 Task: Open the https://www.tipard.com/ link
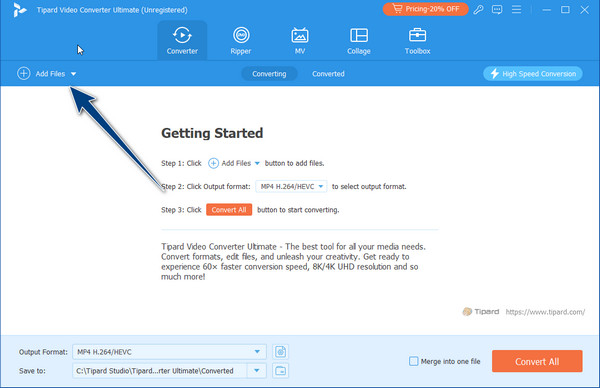[x=545, y=312]
